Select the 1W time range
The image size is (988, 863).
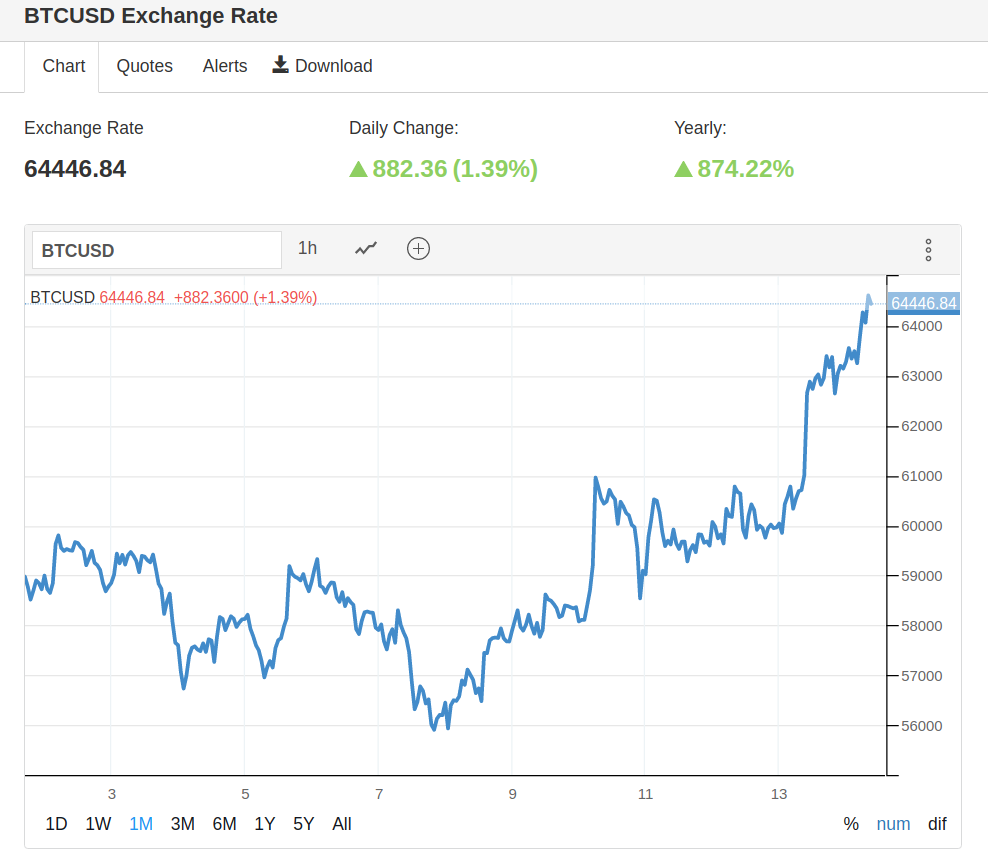click(x=98, y=824)
